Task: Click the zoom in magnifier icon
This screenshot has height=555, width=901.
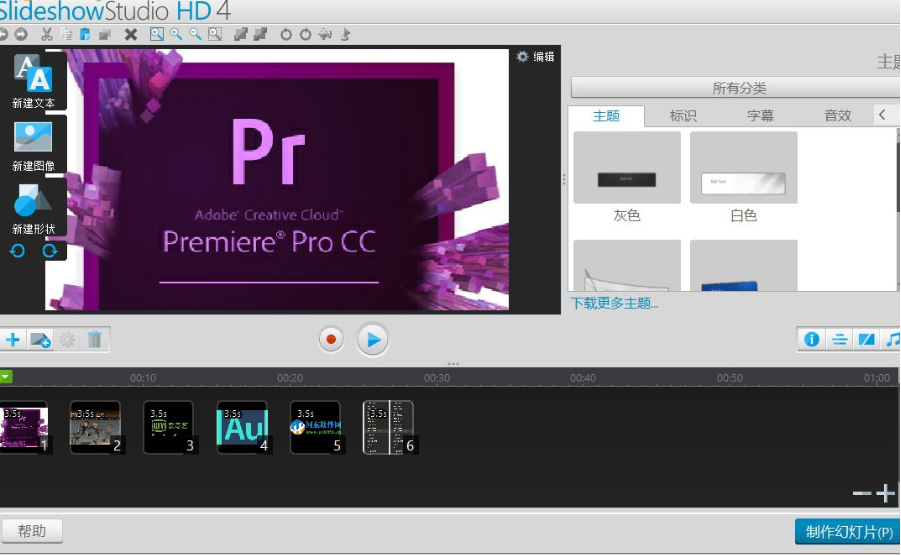Action: coord(176,34)
